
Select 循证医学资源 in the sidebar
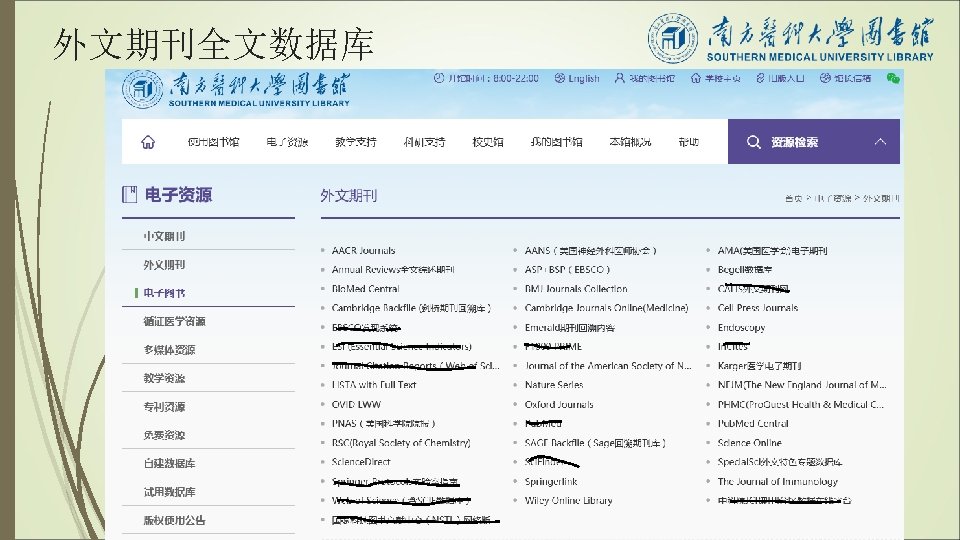coord(174,321)
